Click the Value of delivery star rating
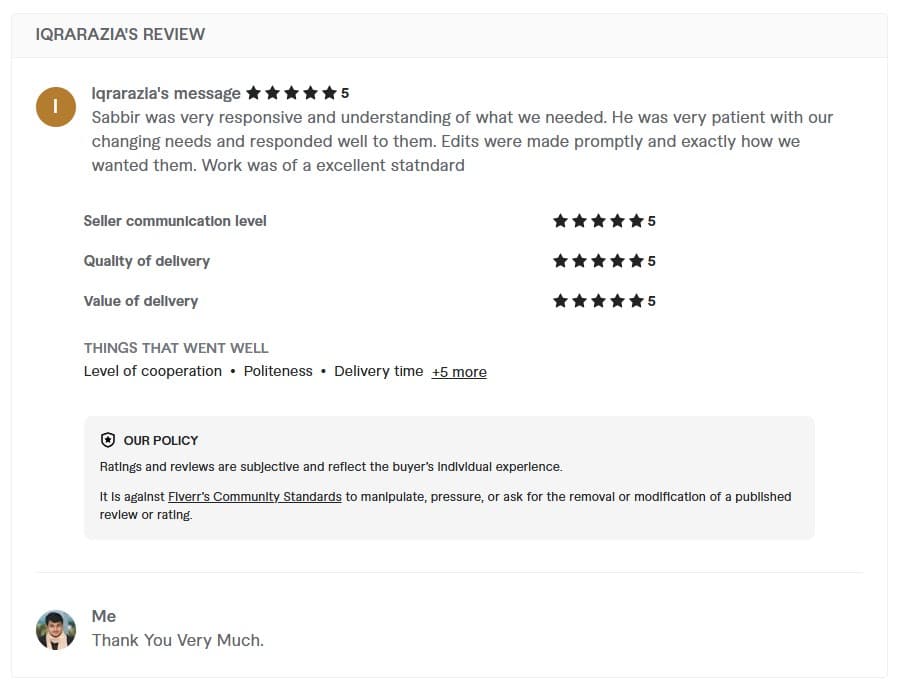Viewport: 900px width, 693px height. pos(604,301)
